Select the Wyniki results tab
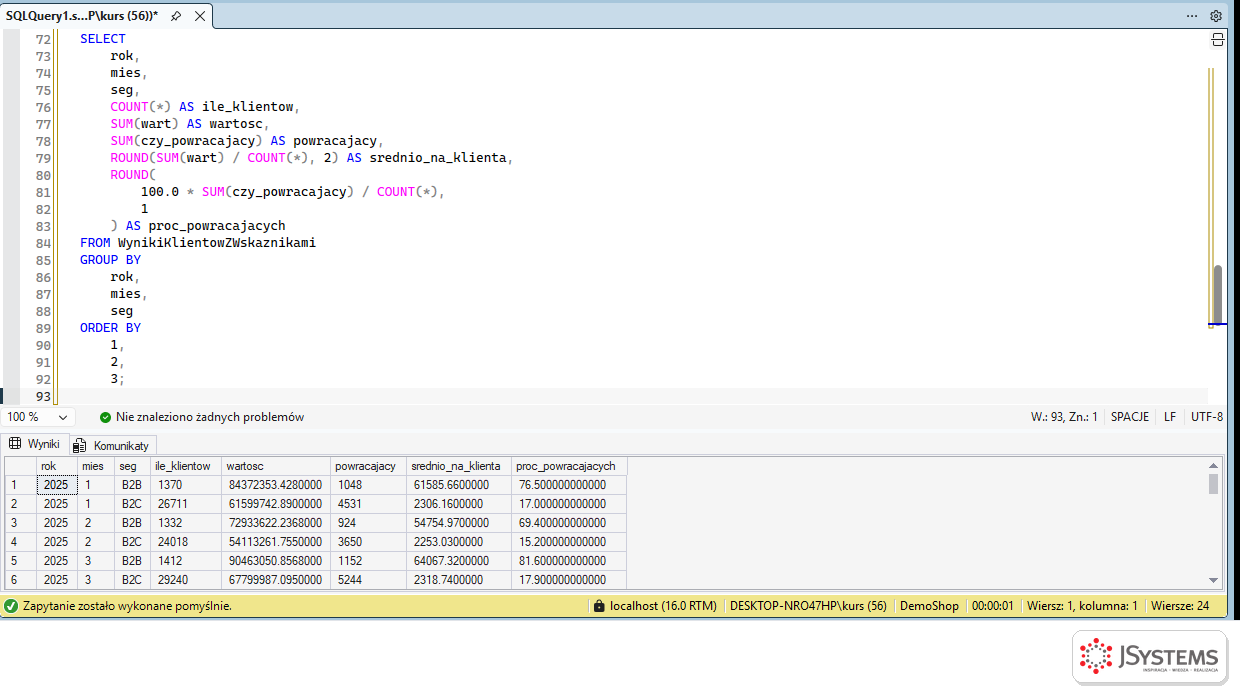 [x=35, y=444]
